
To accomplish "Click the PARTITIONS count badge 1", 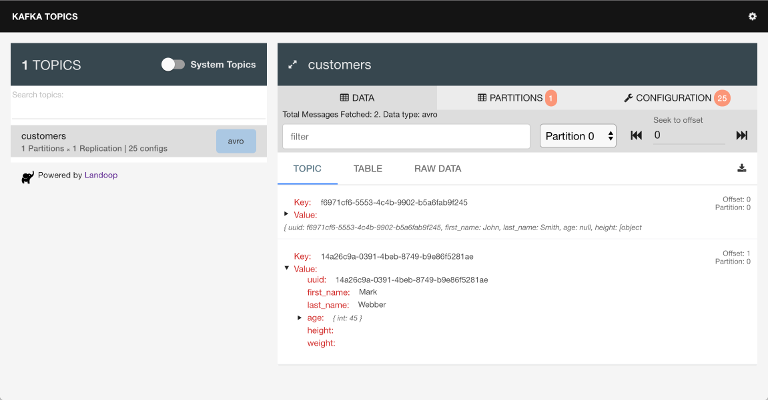I will tap(551, 98).
